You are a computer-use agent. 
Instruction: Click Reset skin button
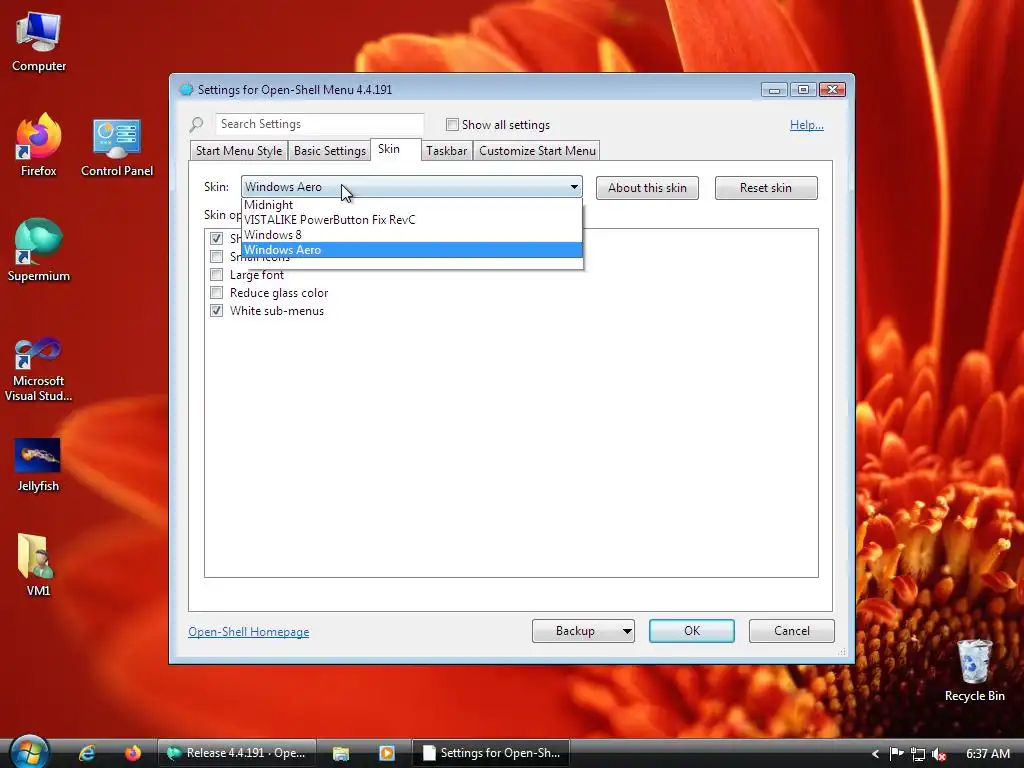[x=765, y=188]
